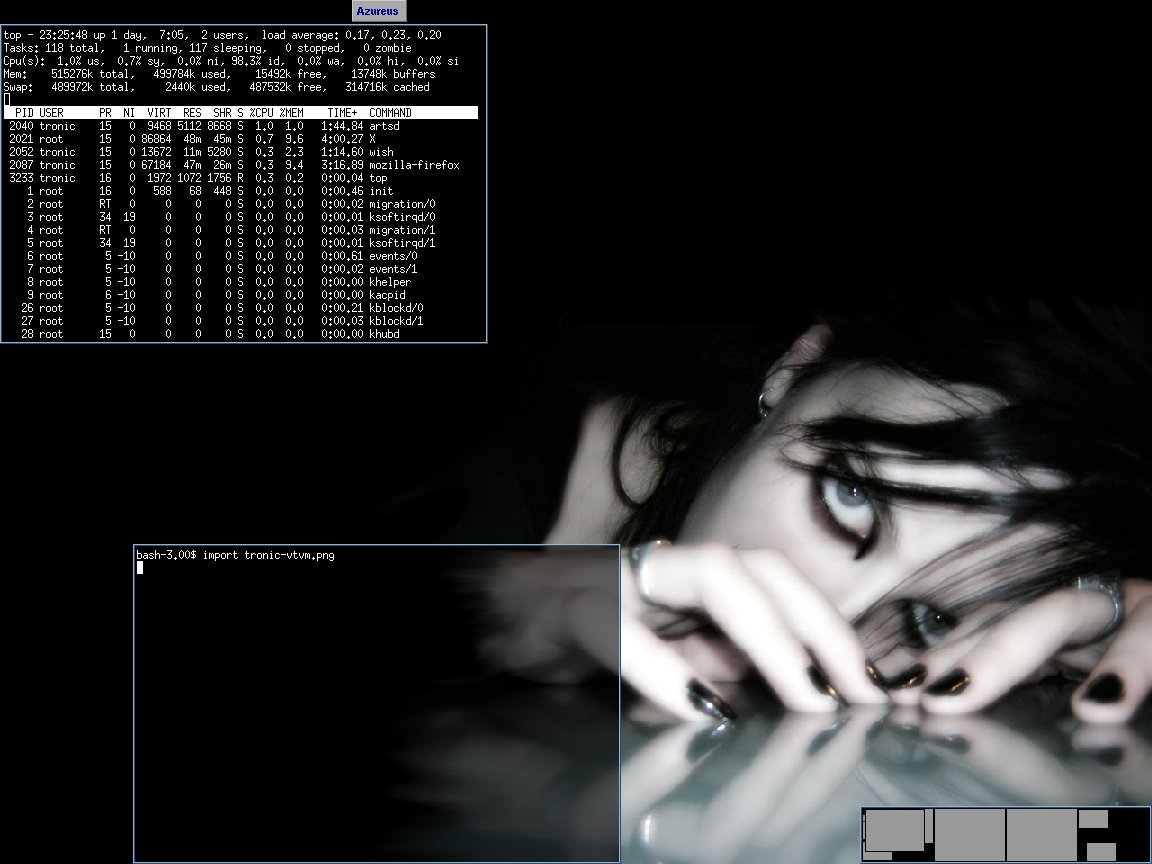Click the RES column header in top

pos(192,112)
